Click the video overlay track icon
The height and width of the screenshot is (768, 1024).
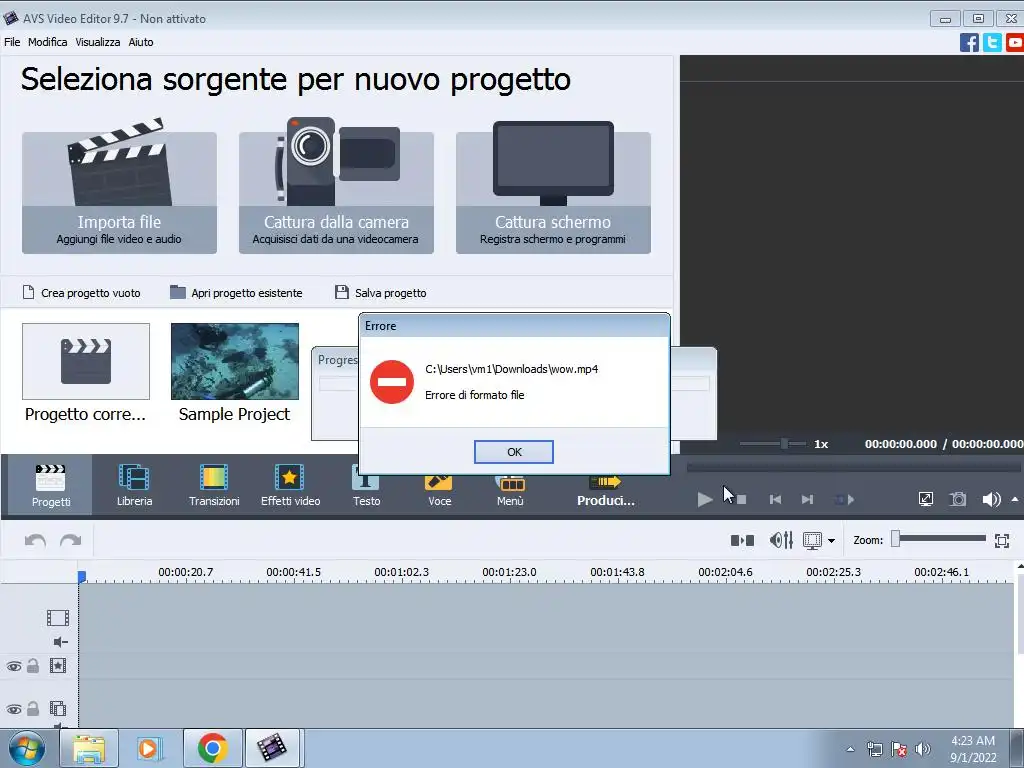[57, 708]
